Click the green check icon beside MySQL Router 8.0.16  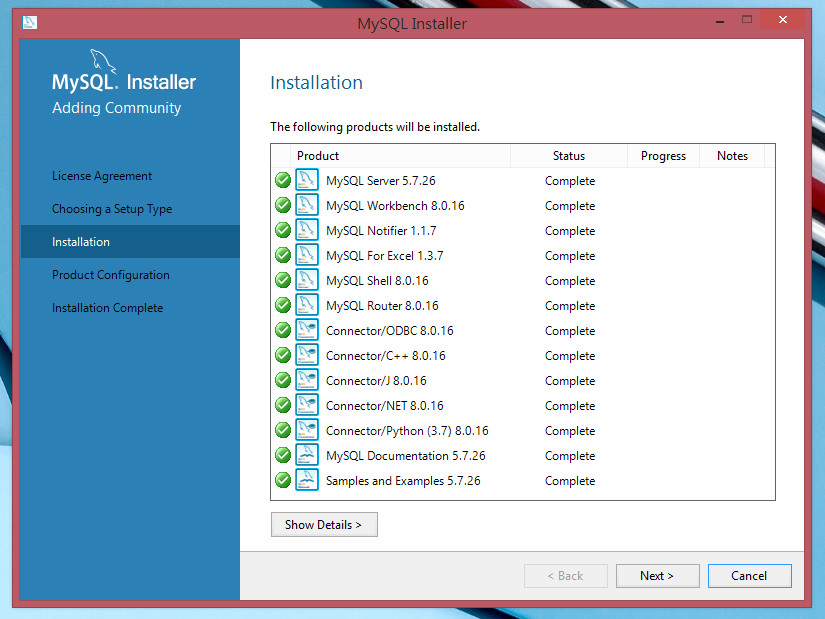tap(283, 305)
